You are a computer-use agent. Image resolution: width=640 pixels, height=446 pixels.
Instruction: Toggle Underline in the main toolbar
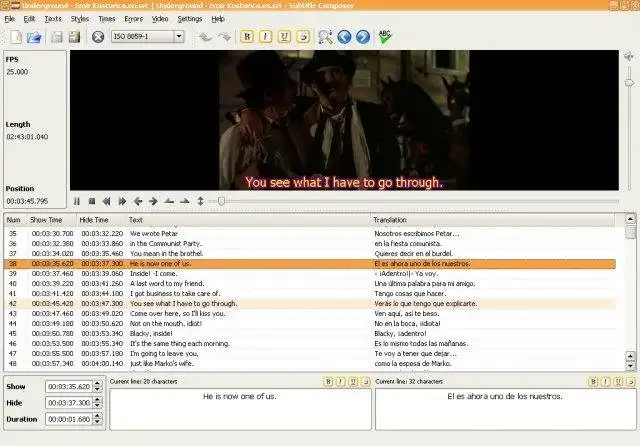[284, 37]
